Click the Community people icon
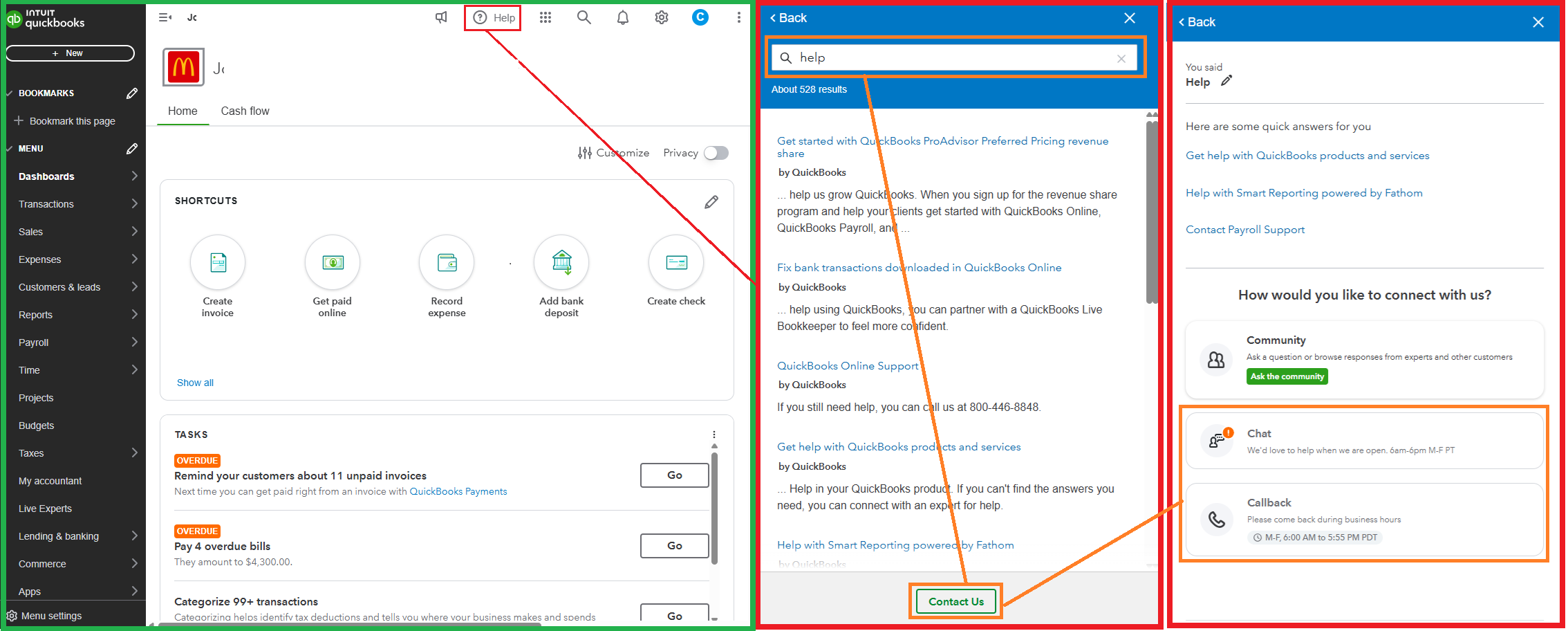1568x631 pixels. tap(1216, 360)
